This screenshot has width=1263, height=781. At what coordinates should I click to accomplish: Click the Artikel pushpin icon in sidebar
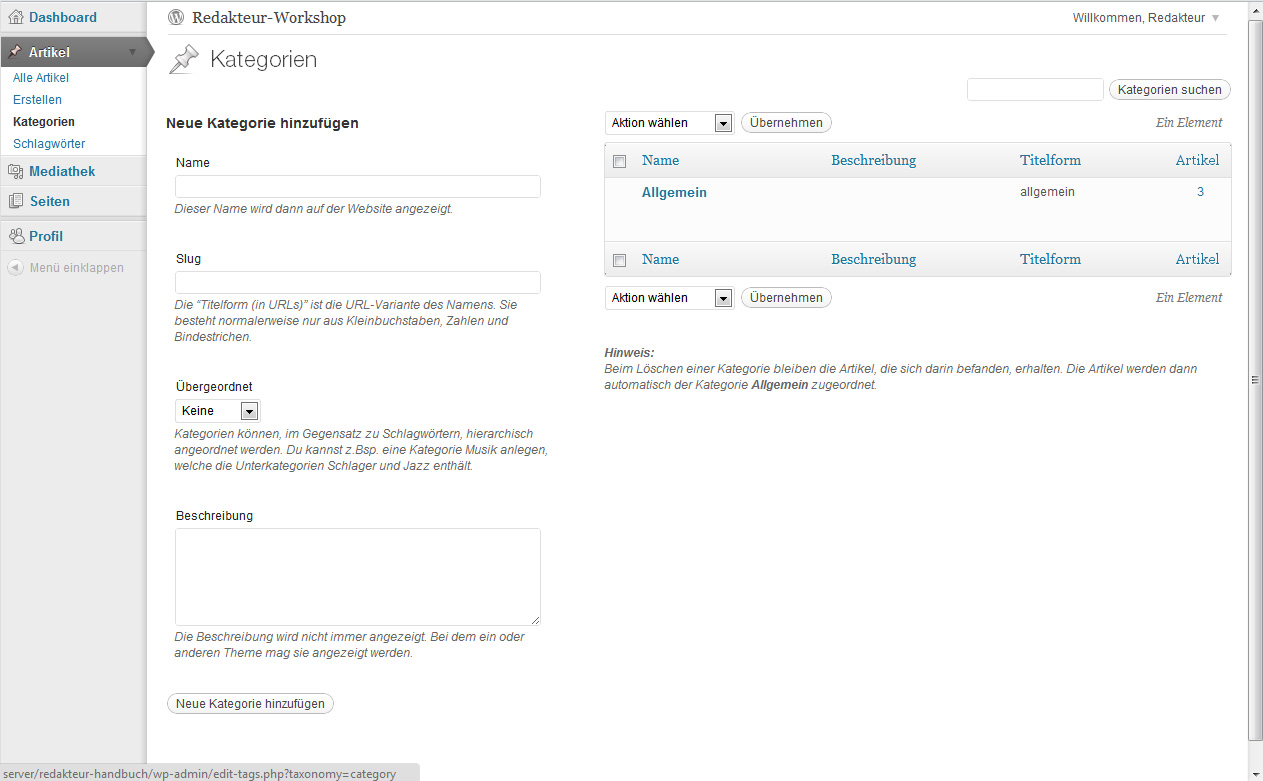coord(16,52)
